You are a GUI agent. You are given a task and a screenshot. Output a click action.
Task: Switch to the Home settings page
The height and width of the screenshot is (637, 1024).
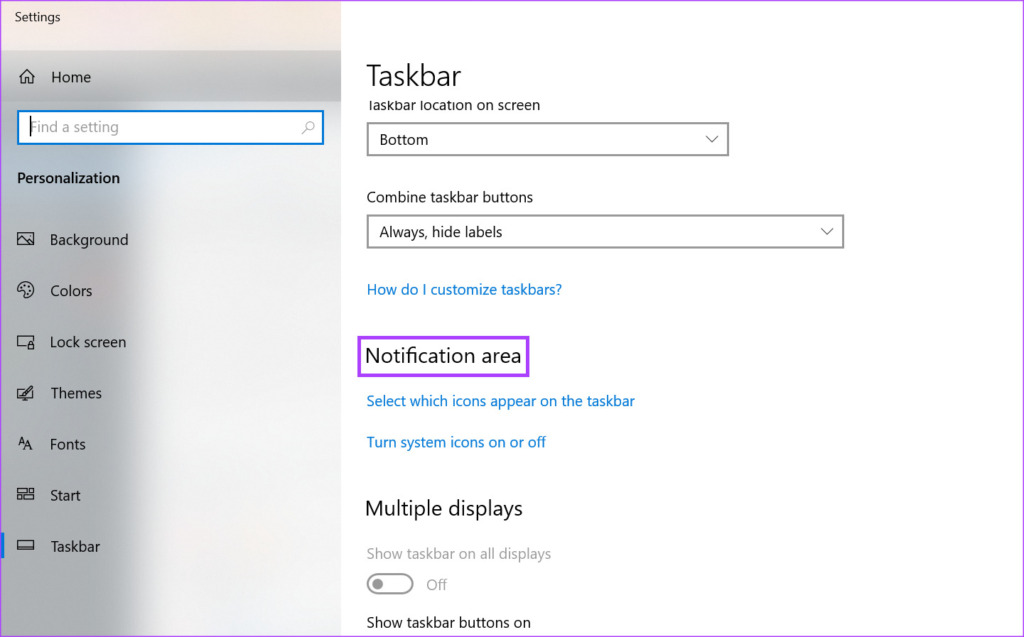pyautogui.click(x=70, y=77)
